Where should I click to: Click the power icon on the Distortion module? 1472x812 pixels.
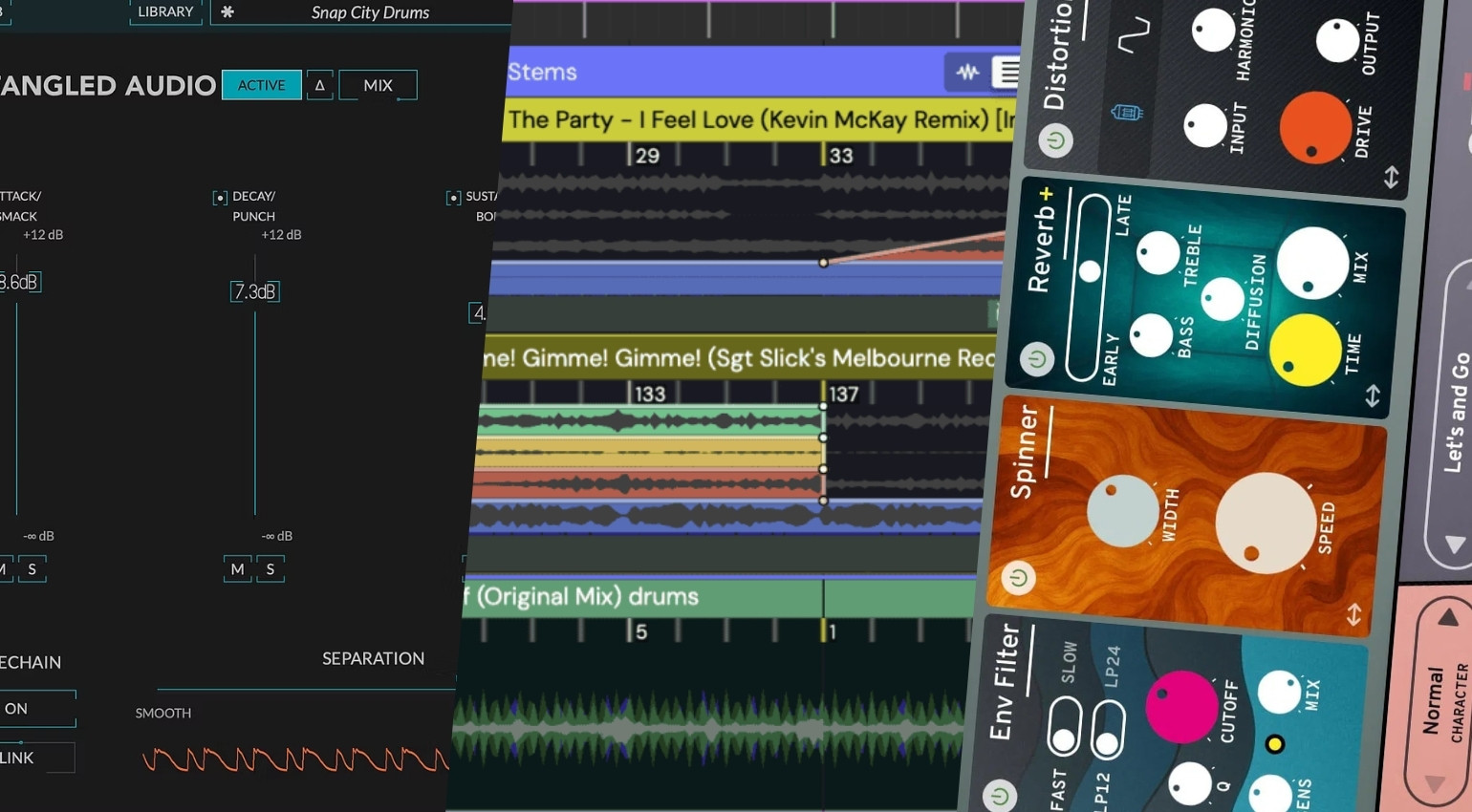coord(1055,140)
